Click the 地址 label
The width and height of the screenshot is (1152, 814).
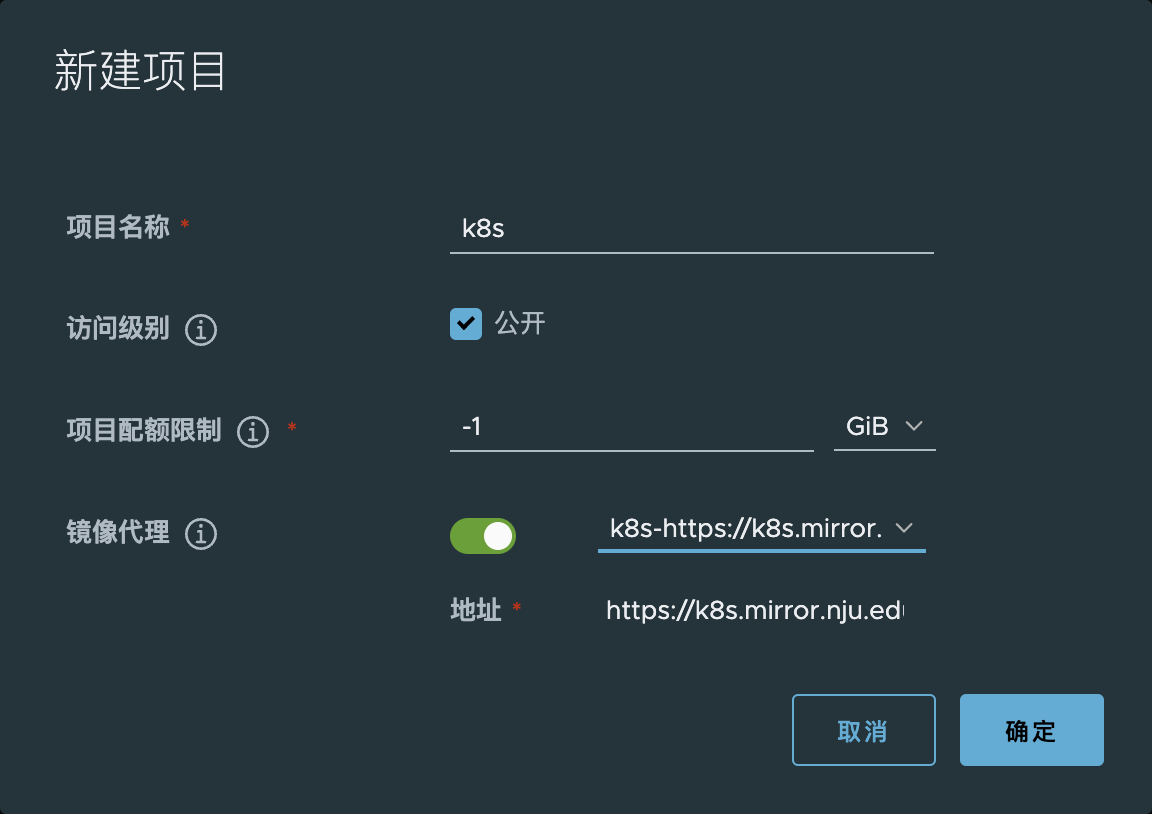(475, 610)
